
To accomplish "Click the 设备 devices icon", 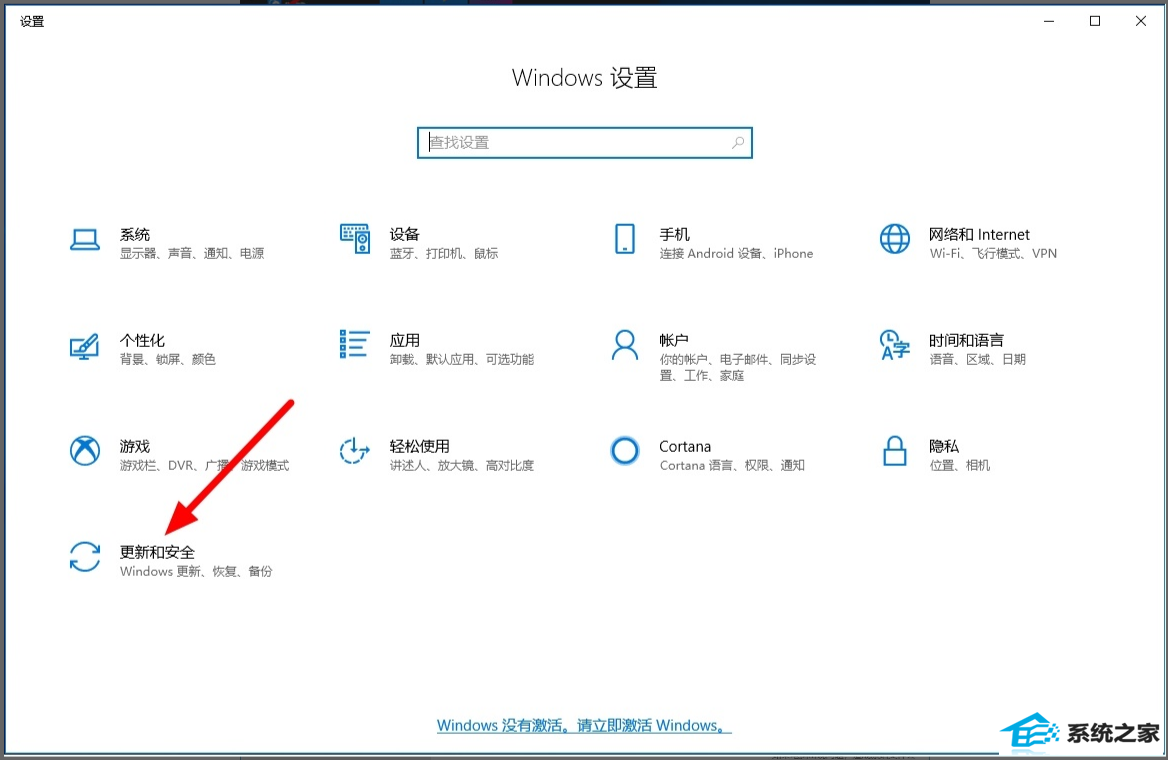I will 355,239.
